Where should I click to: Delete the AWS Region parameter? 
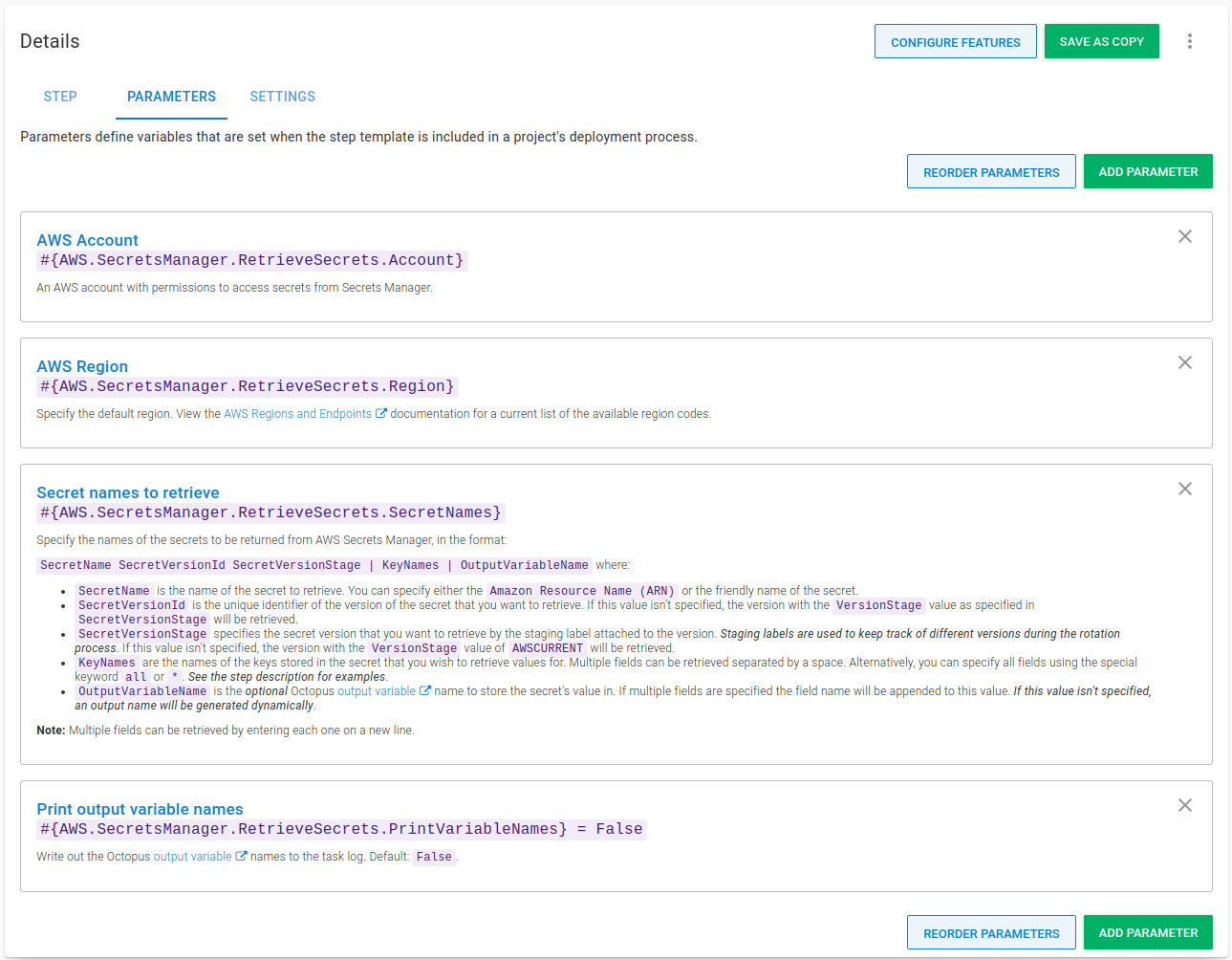[1184, 362]
